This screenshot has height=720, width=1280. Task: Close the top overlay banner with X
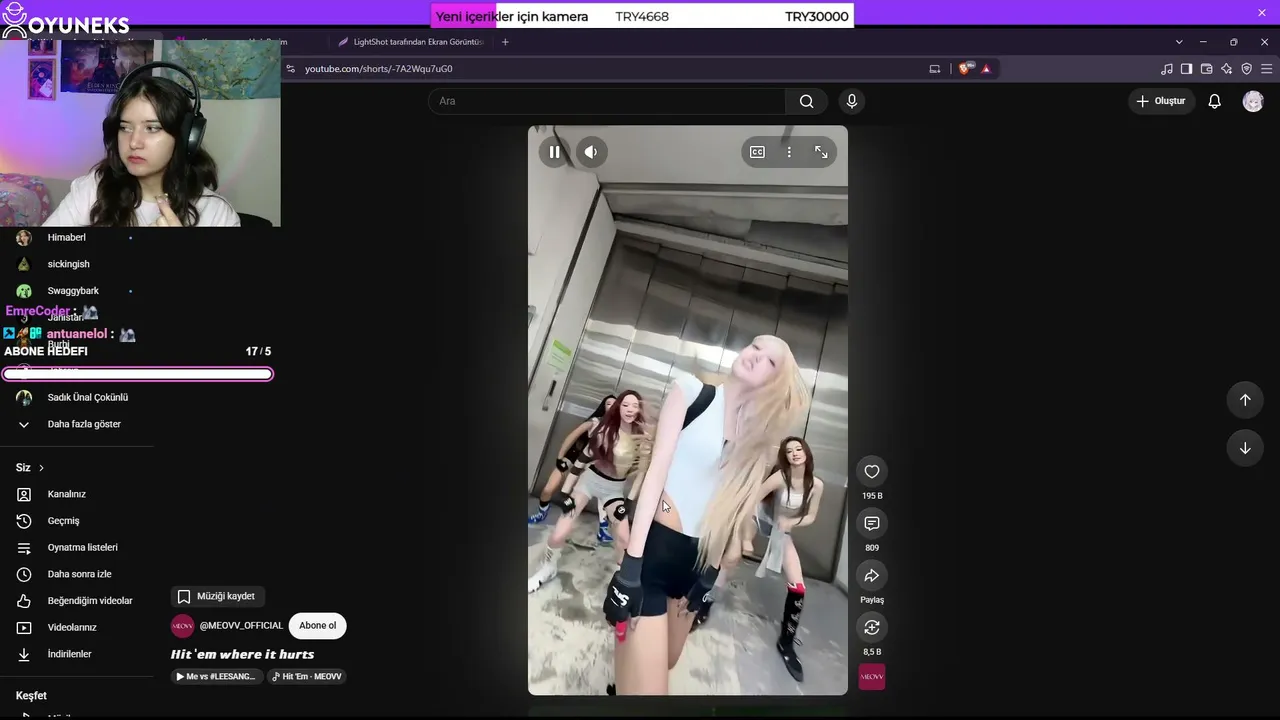[1262, 12]
